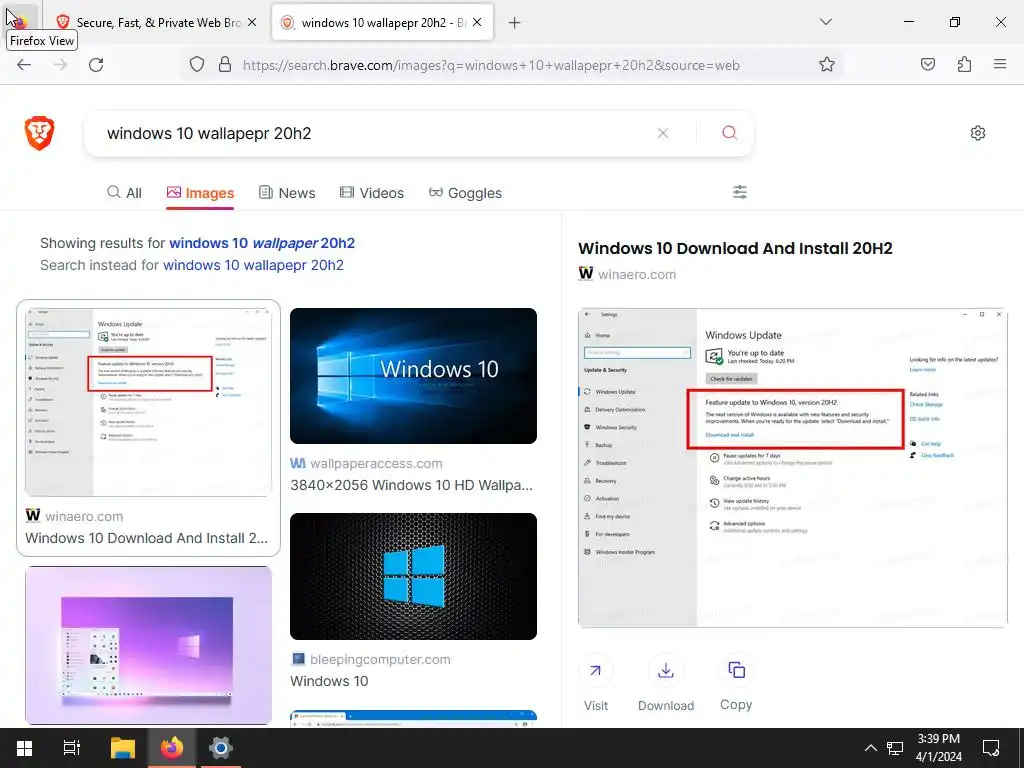Open search filters options icon
This screenshot has height=768, width=1024.
click(x=740, y=192)
